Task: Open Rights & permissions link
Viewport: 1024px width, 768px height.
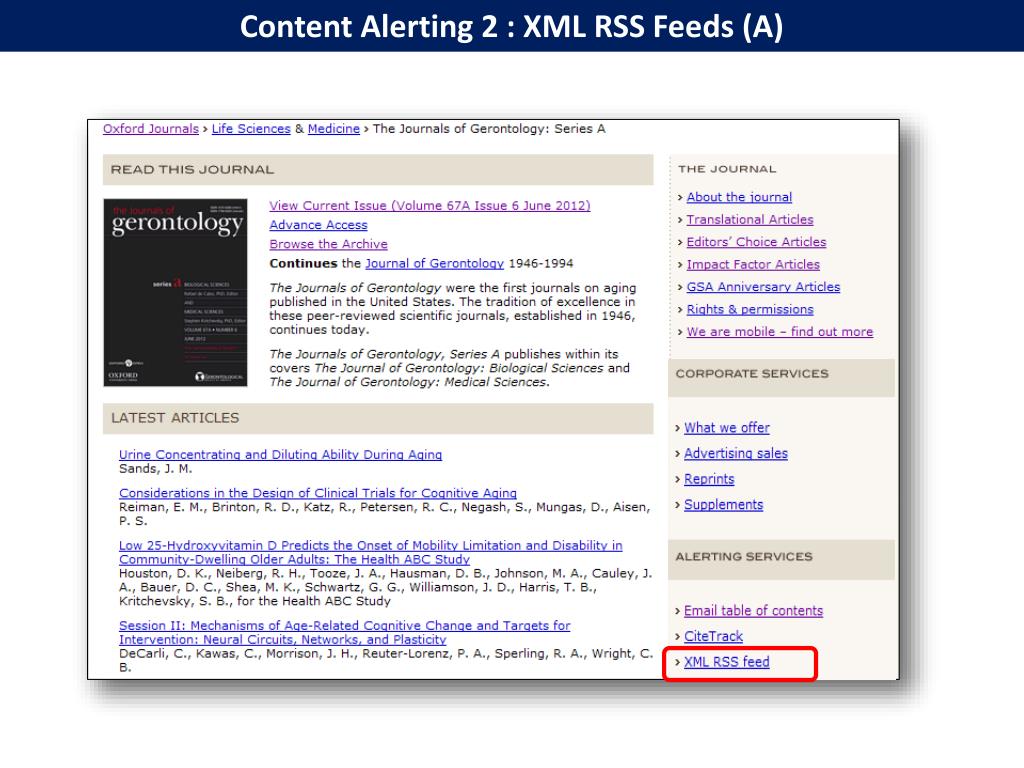Action: (x=750, y=310)
